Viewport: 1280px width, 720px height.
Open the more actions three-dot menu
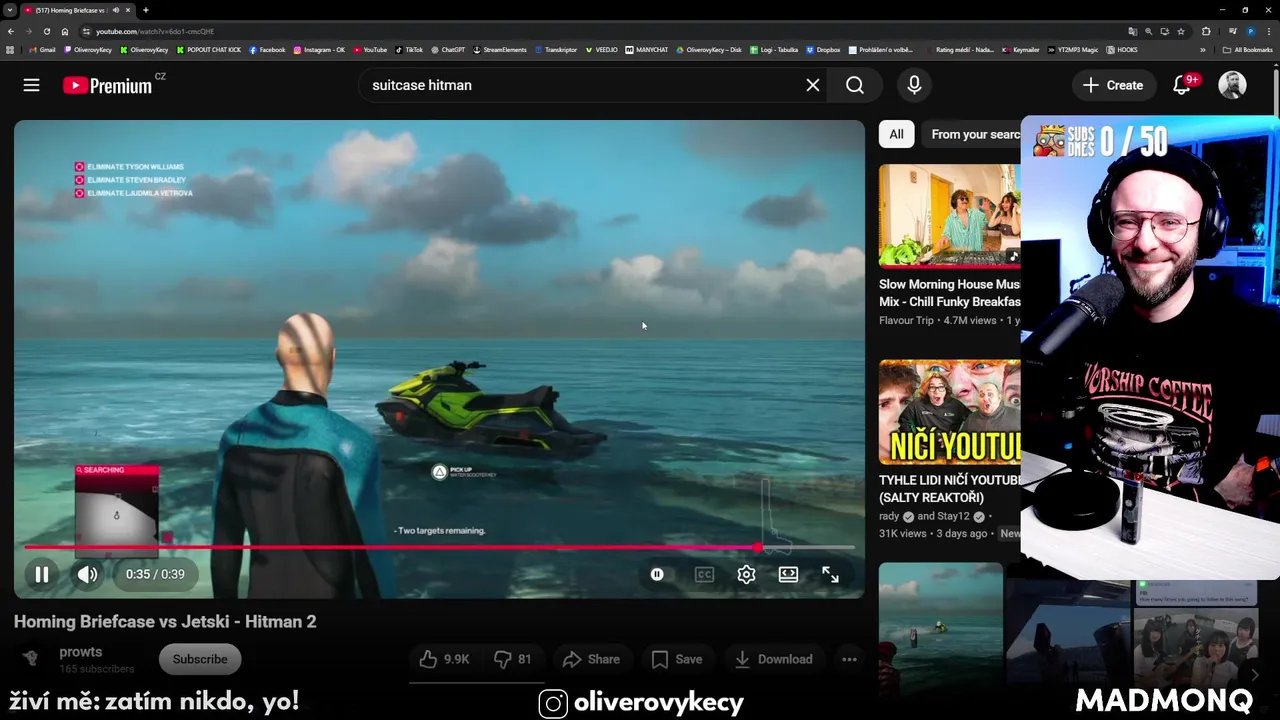click(x=849, y=659)
